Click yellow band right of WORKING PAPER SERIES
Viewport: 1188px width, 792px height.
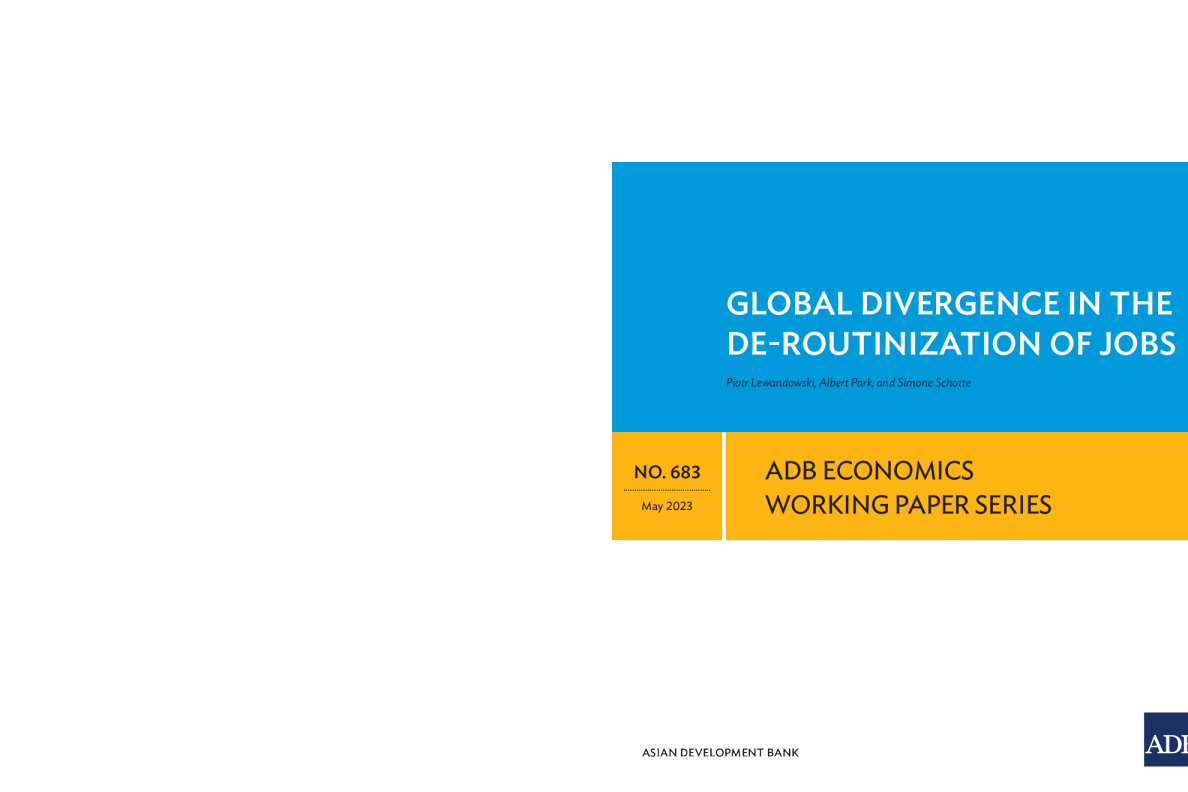click(1120, 505)
